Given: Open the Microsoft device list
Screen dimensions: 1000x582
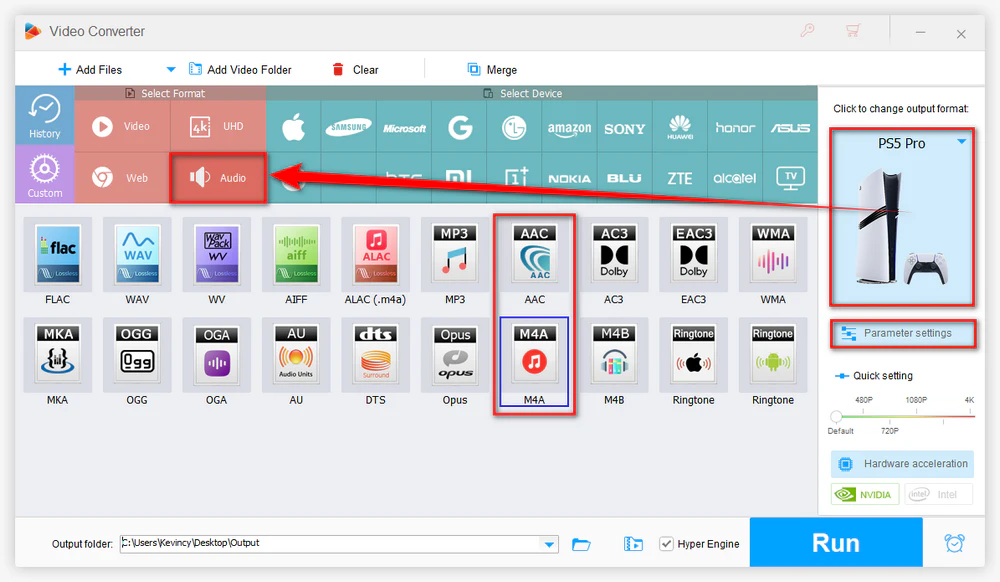Looking at the screenshot, I should [404, 127].
